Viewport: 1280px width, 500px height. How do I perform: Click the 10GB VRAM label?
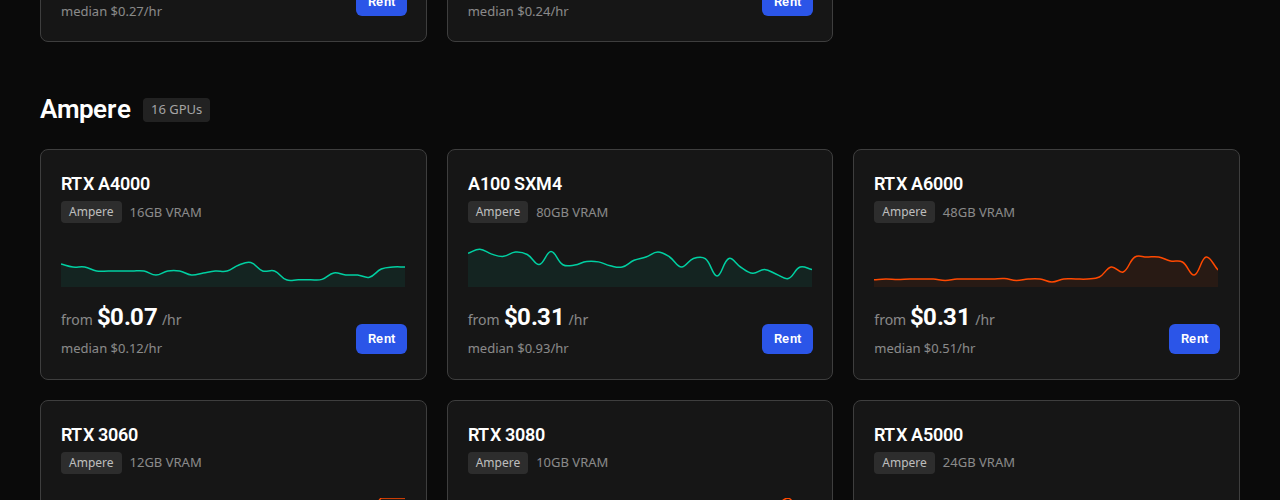[x=572, y=463]
